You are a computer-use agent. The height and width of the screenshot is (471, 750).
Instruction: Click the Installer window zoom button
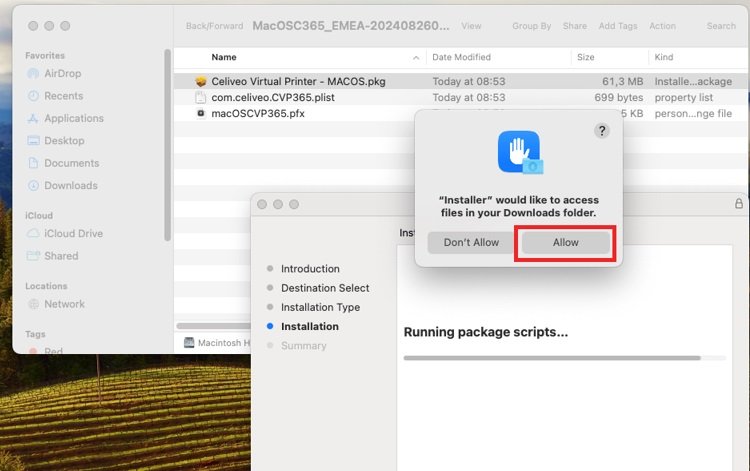[294, 204]
